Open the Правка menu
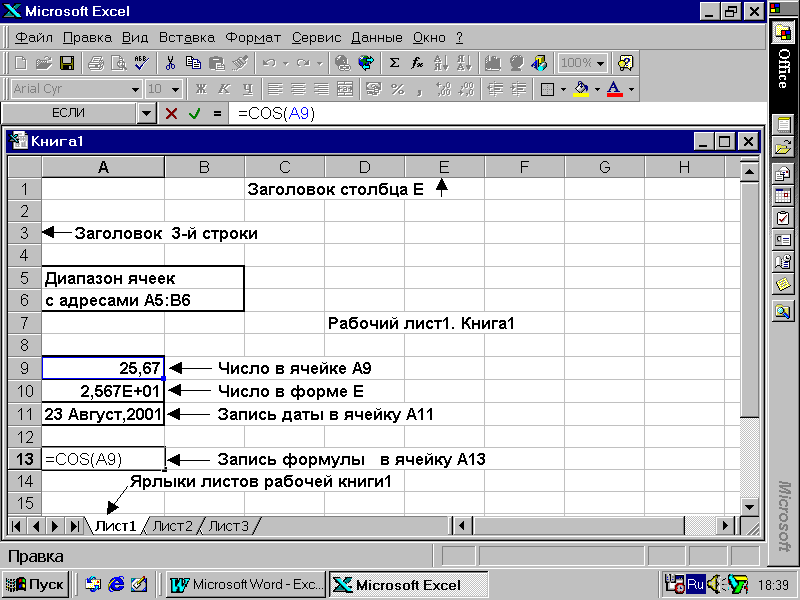This screenshot has height=600, width=800. (87, 38)
